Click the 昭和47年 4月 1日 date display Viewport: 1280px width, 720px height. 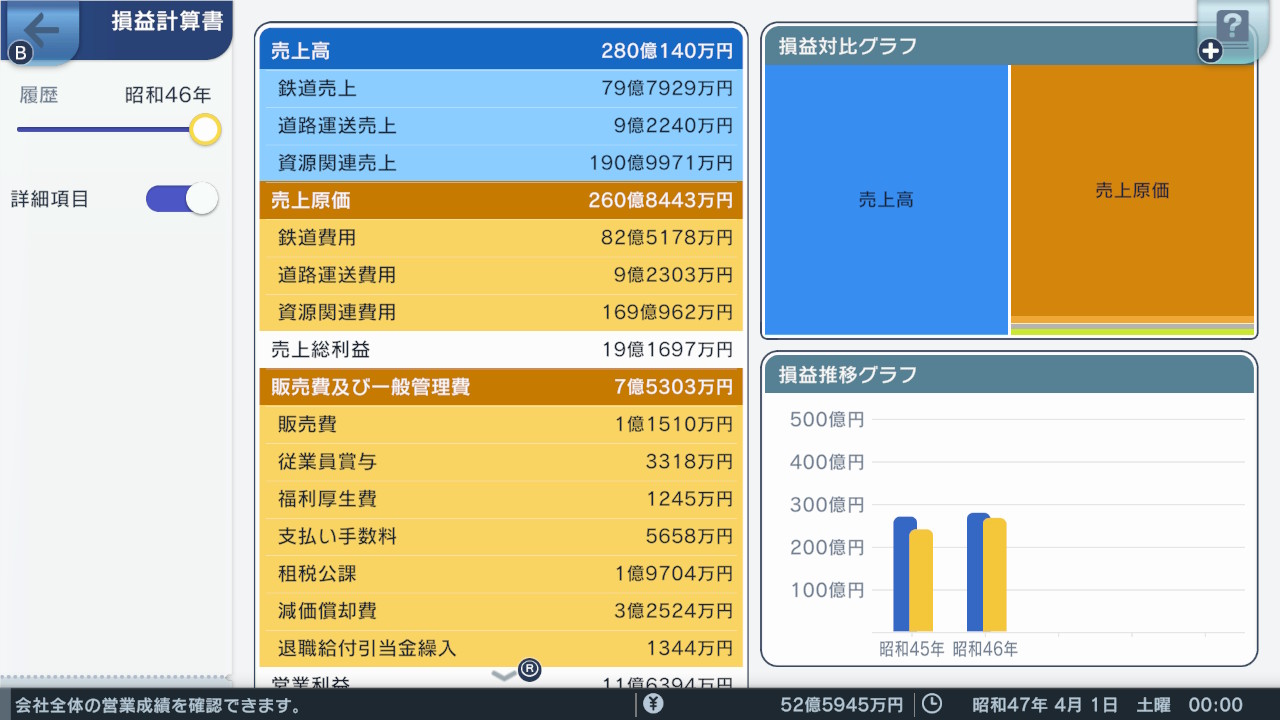tap(1045, 705)
